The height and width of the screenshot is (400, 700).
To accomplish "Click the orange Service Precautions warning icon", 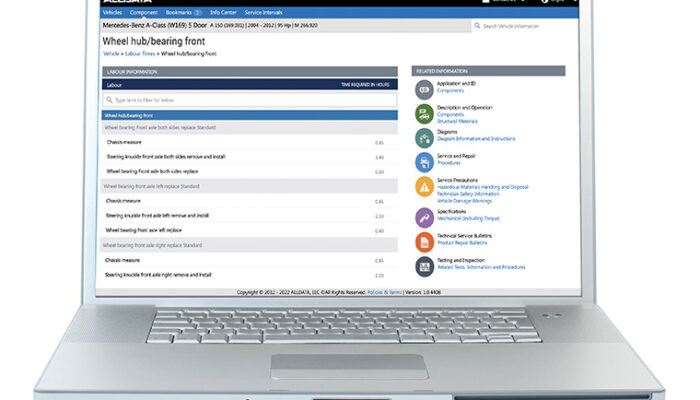I will click(424, 187).
